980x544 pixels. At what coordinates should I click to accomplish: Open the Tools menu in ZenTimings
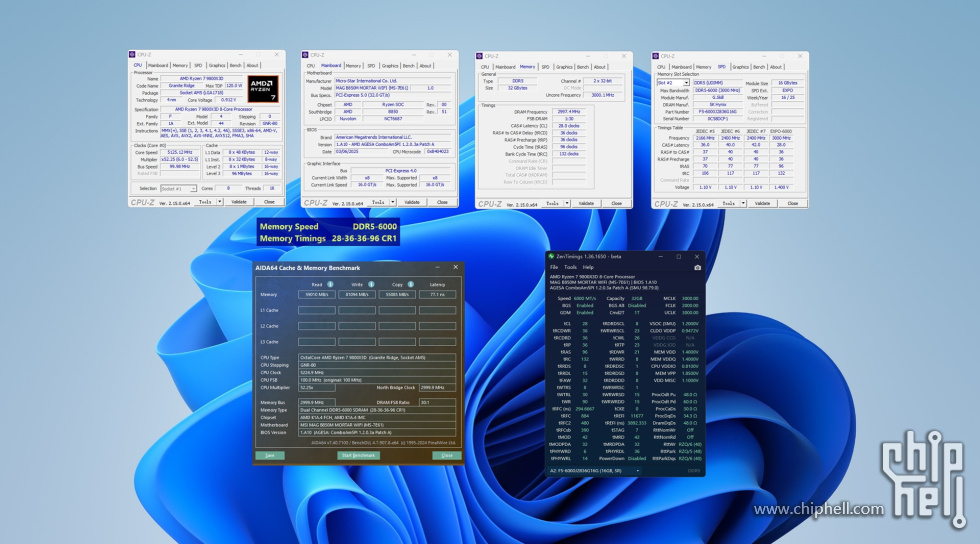[570, 267]
